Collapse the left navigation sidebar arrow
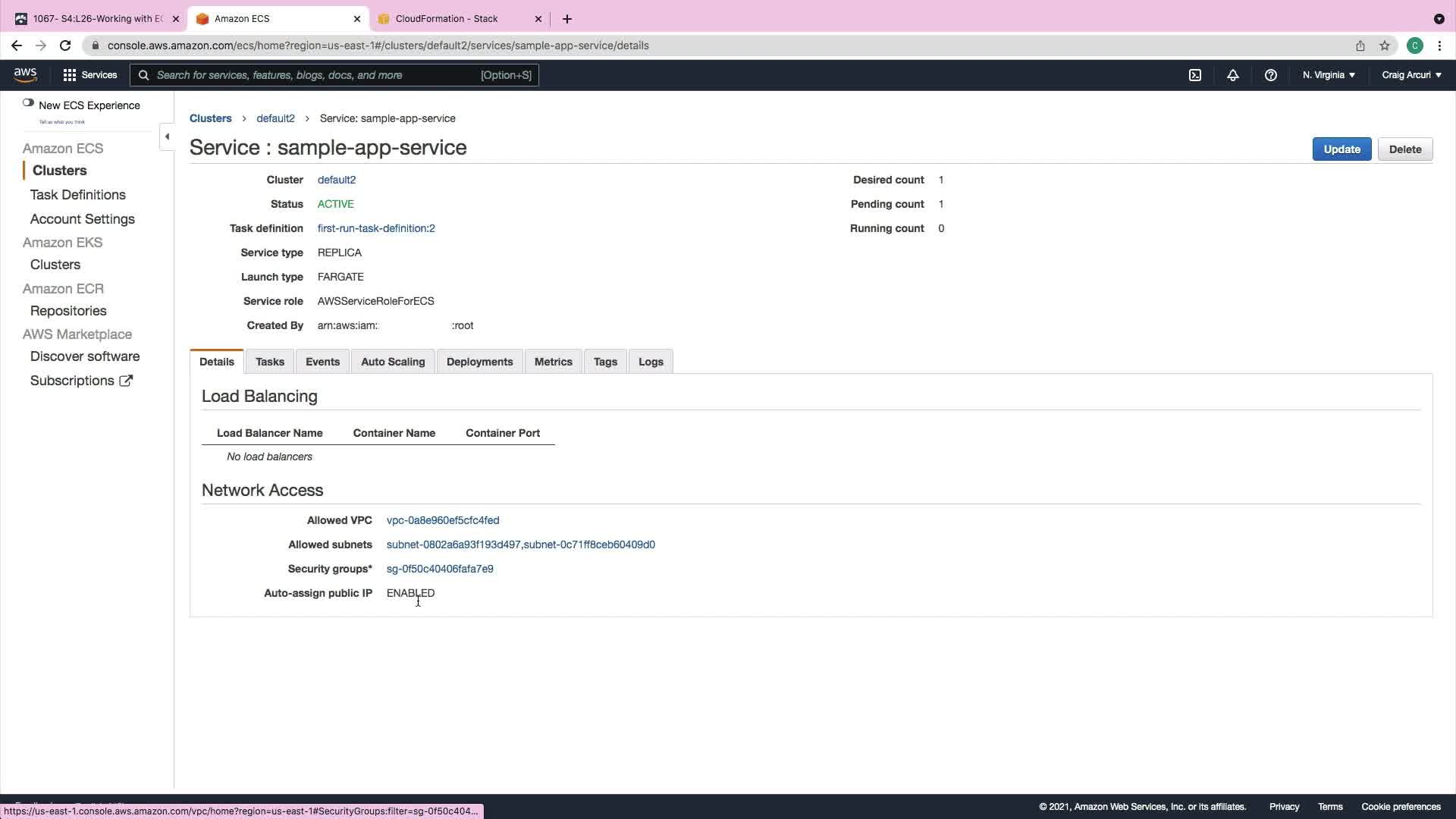The image size is (1456, 819). [x=167, y=136]
